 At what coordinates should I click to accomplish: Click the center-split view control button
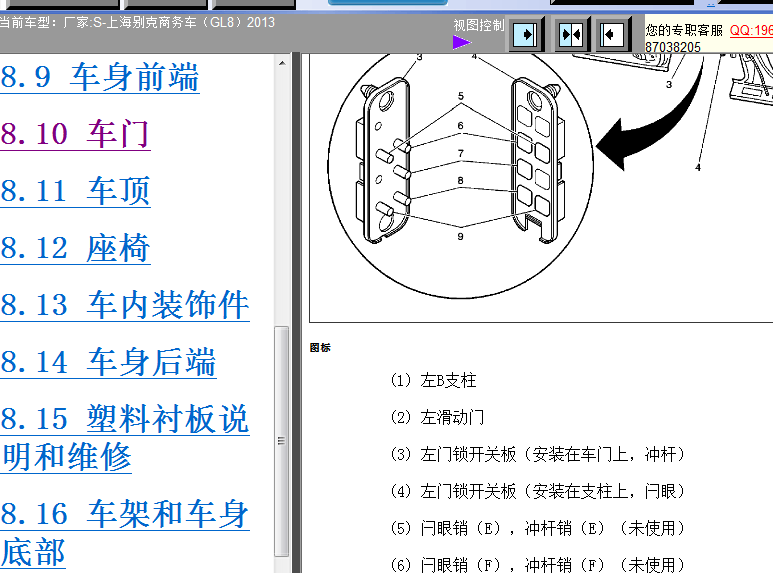570,34
